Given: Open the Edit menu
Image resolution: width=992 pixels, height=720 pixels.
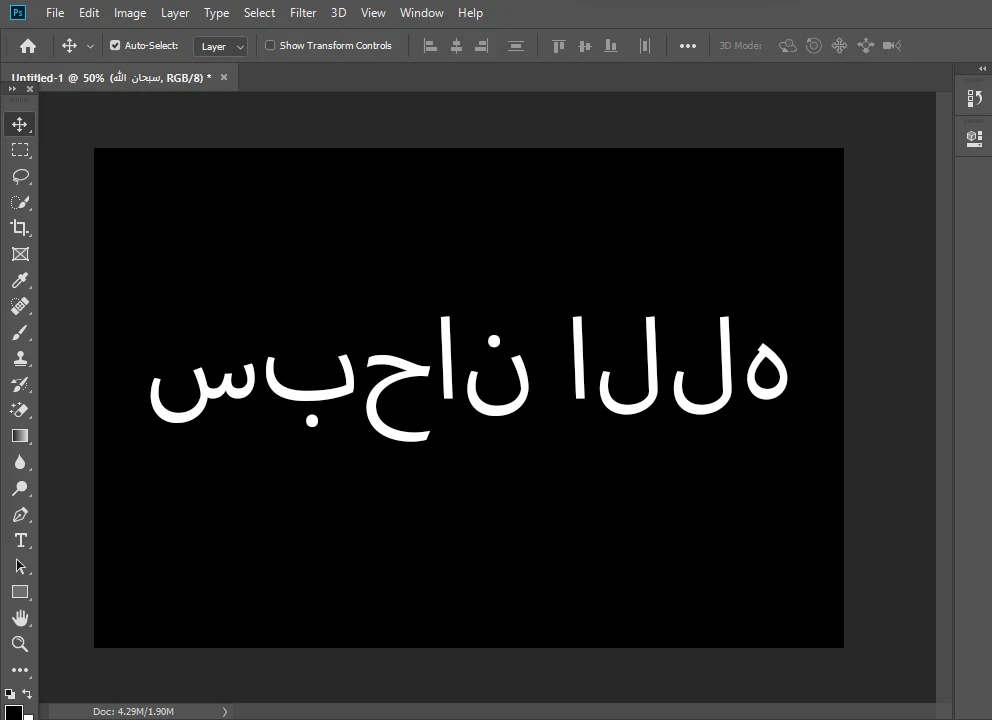Looking at the screenshot, I should 89,13.
